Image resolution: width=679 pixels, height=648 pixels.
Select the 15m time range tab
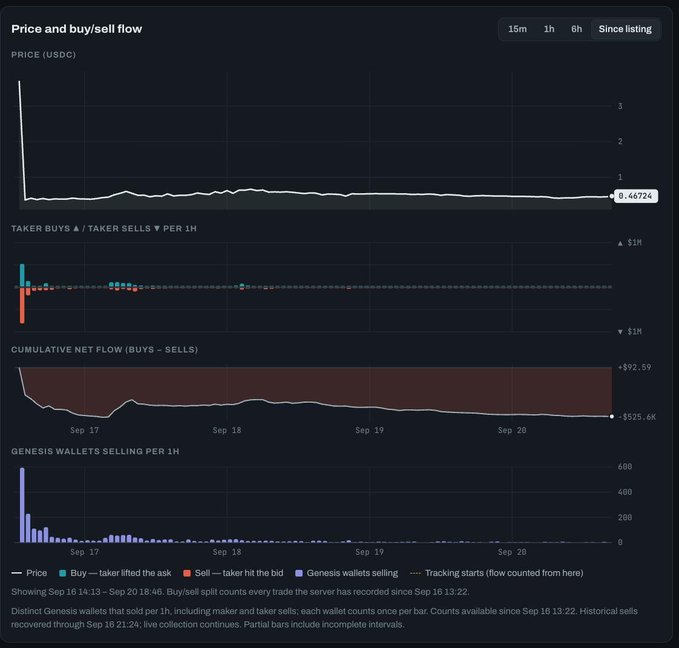click(x=517, y=29)
